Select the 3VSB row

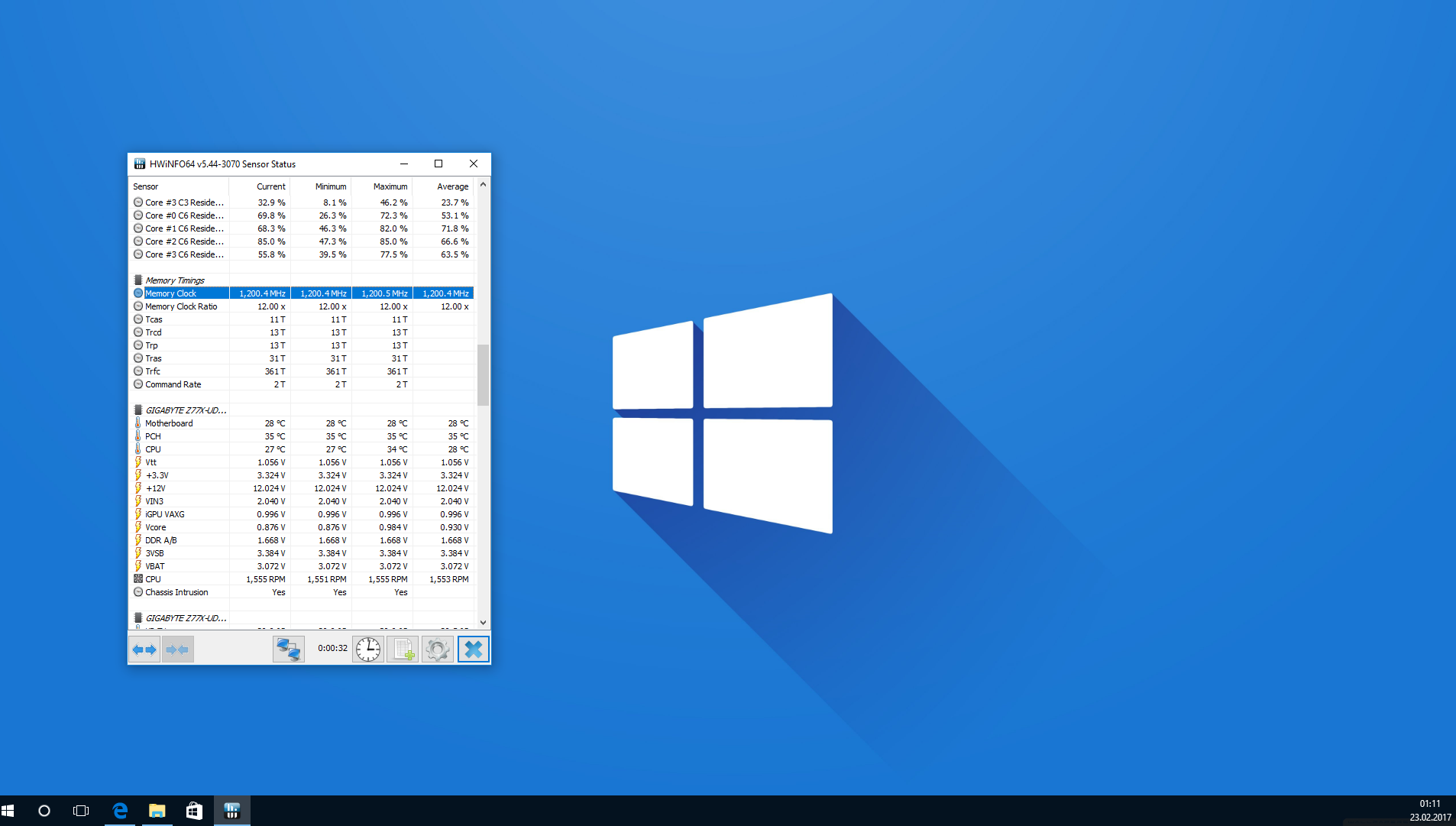click(302, 553)
